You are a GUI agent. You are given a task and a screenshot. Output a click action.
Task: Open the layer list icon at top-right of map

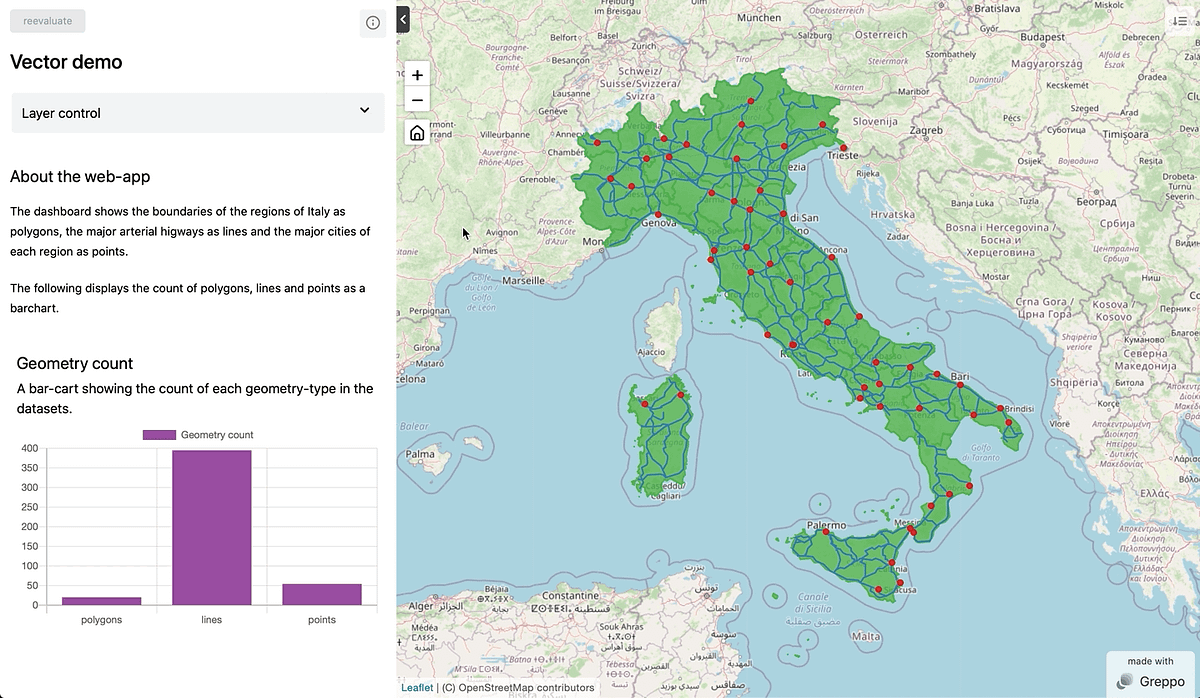click(1181, 20)
